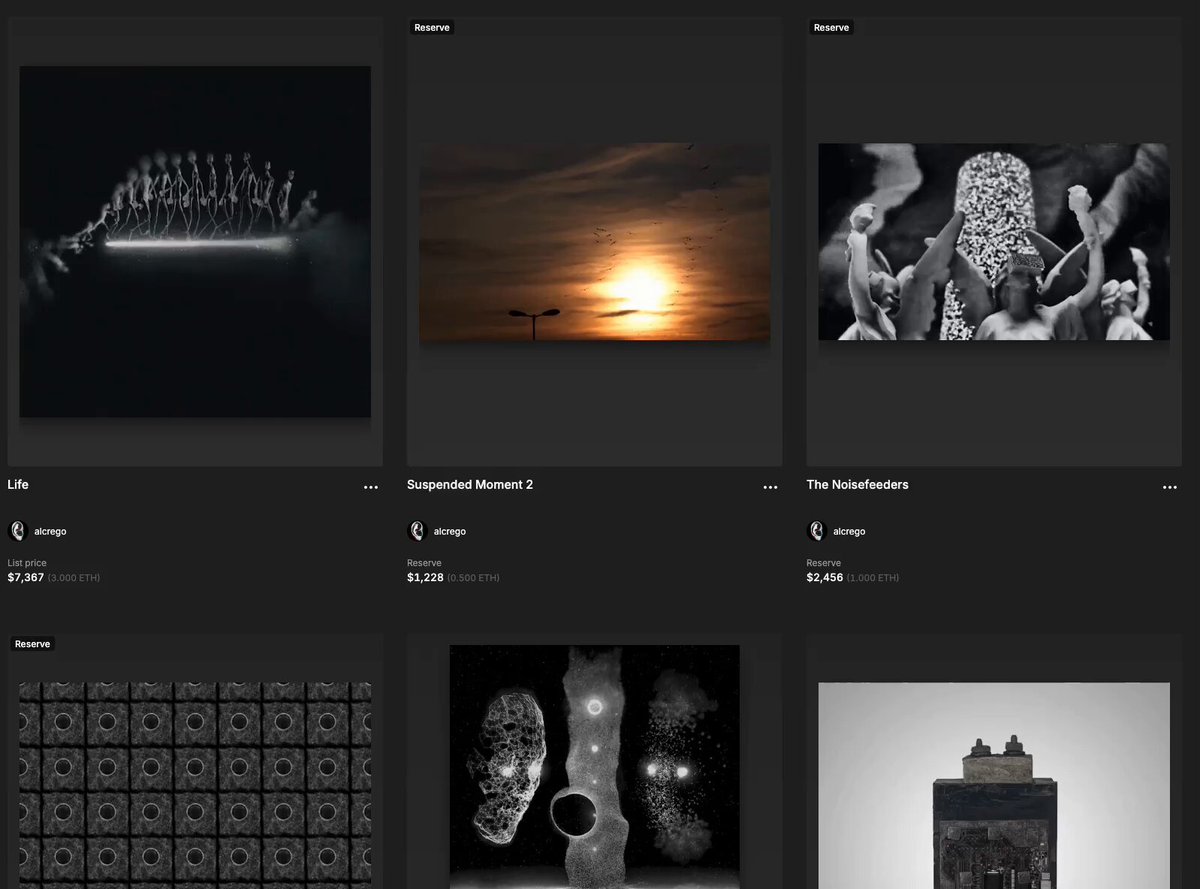This screenshot has height=889, width=1200.
Task: Visit alcrego profile under The Noisefeeders
Action: (x=849, y=532)
